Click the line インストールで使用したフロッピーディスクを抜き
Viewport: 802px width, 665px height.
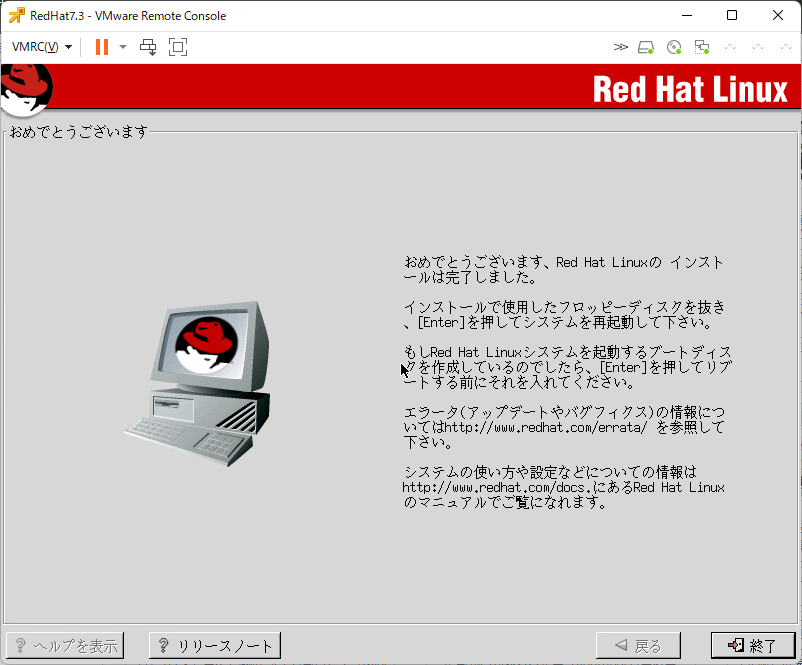[x=565, y=307]
